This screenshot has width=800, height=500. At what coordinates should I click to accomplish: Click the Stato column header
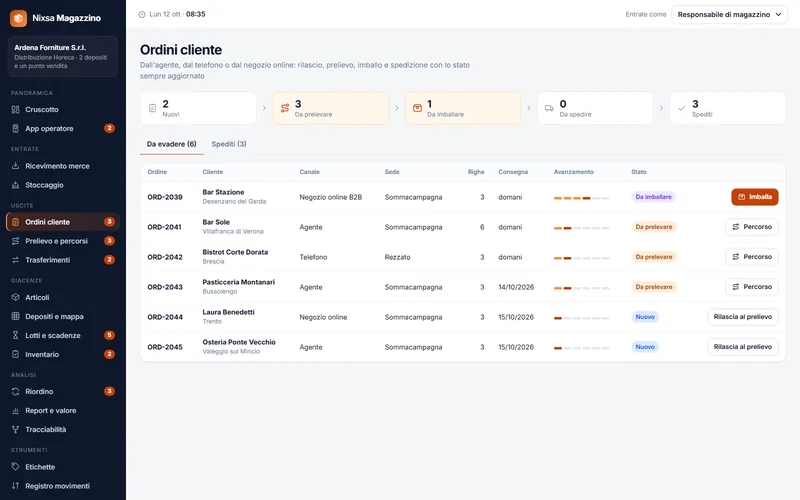639,172
